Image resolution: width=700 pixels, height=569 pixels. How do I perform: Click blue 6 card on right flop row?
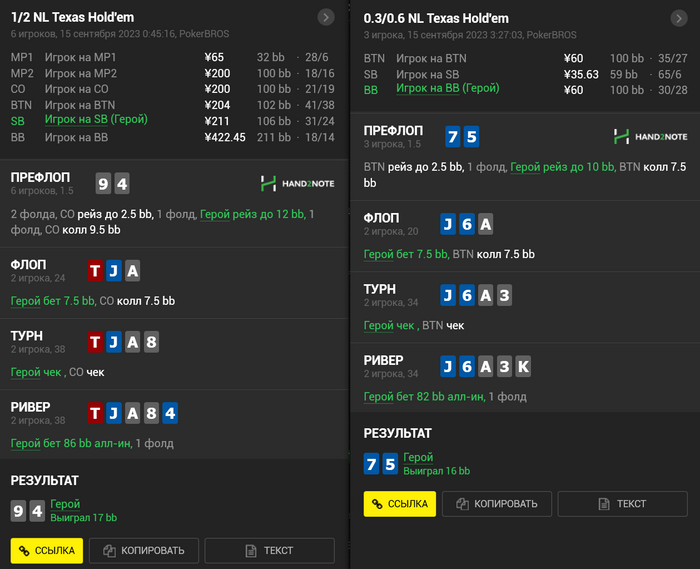(467, 224)
